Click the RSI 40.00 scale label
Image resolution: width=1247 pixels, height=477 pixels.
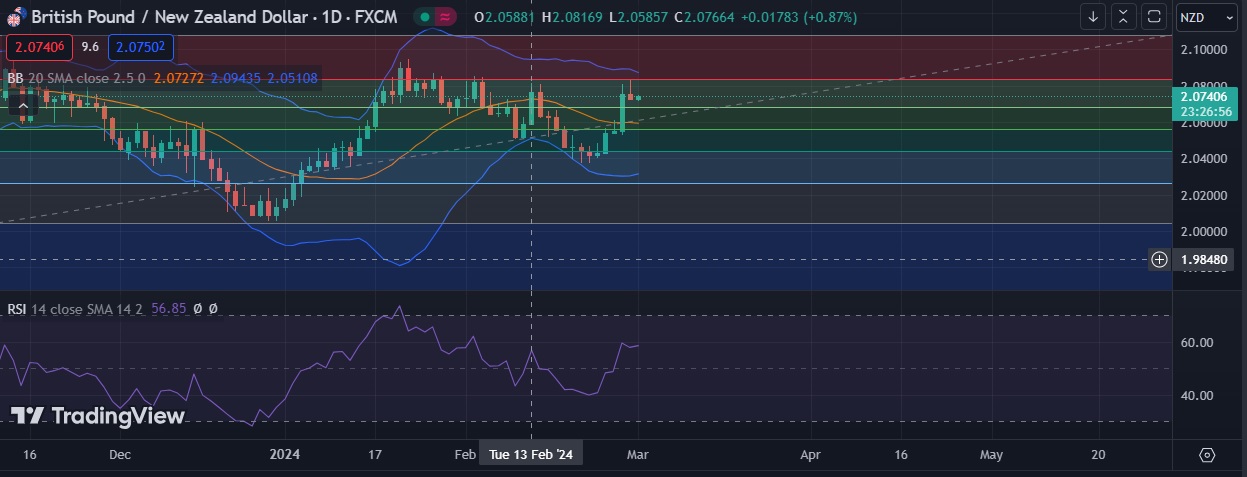pos(1196,395)
